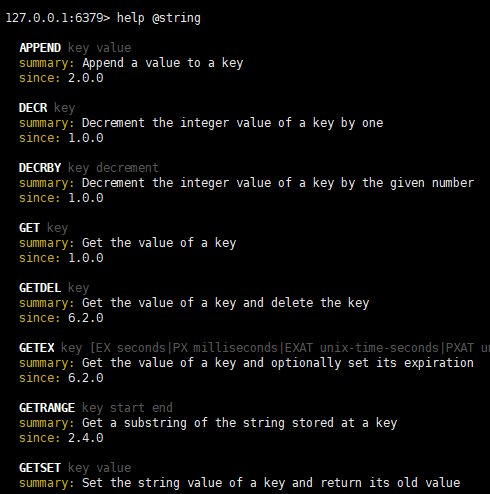Select the GETSET command name
Viewport: 490px width, 494px height.
[40, 468]
